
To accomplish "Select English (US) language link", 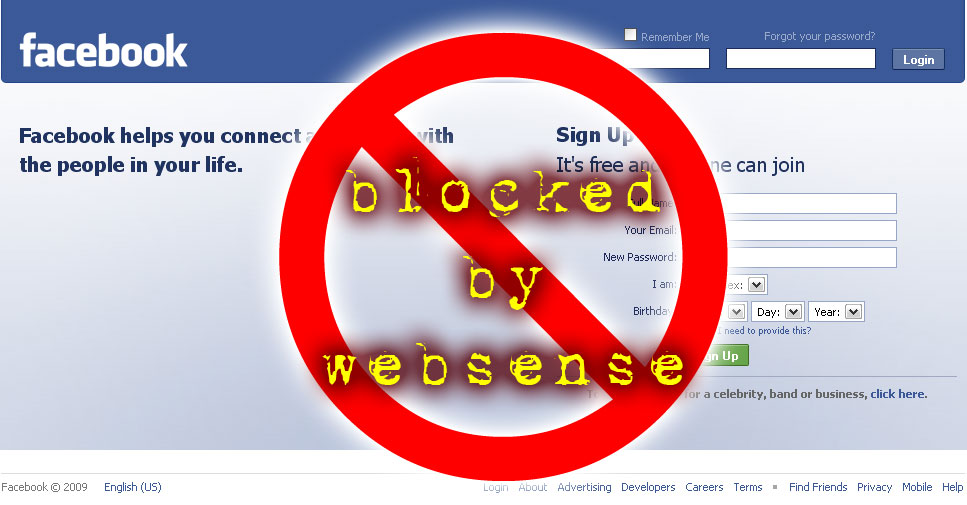I will coord(133,487).
